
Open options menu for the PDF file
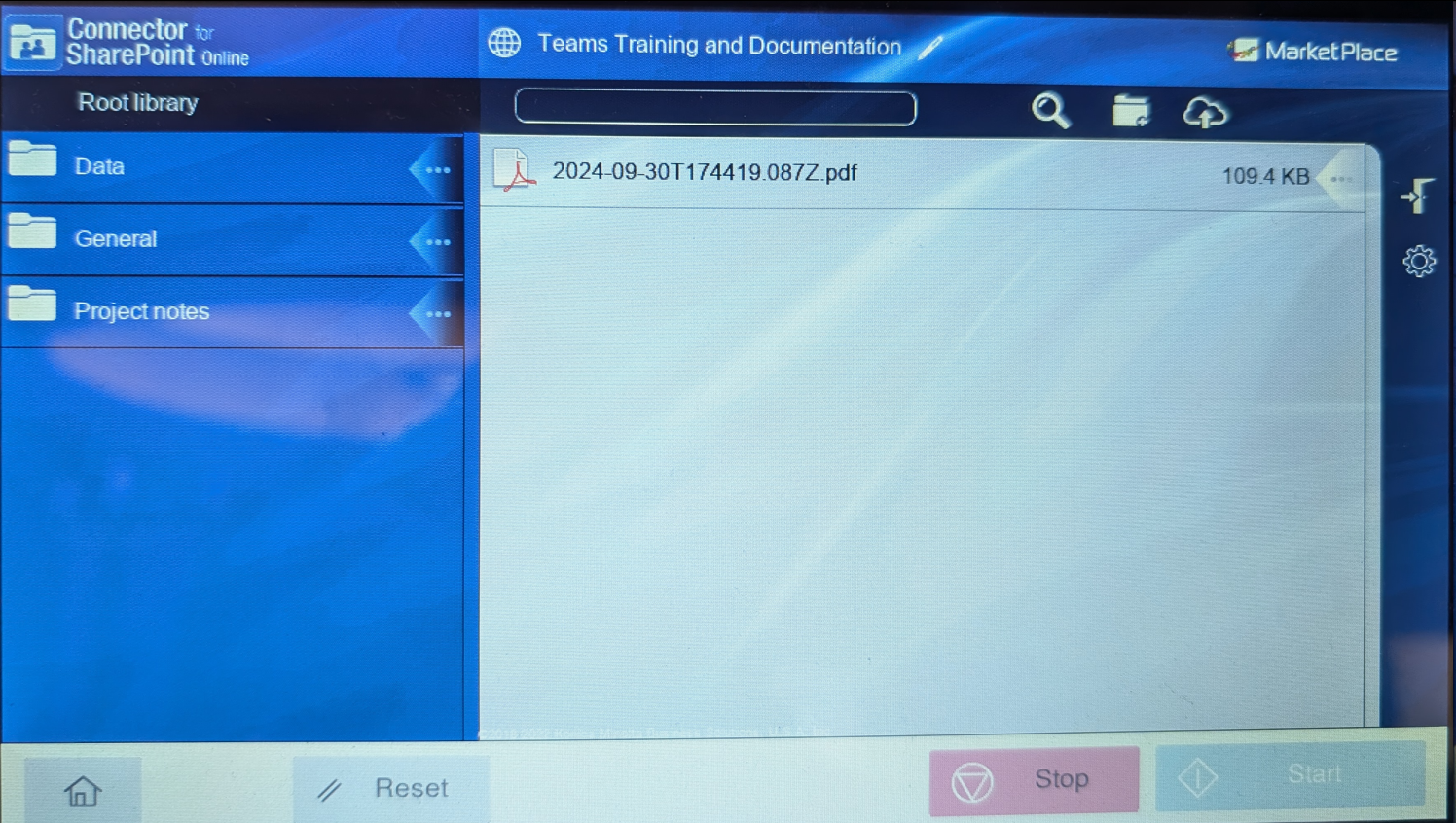[x=1341, y=179]
